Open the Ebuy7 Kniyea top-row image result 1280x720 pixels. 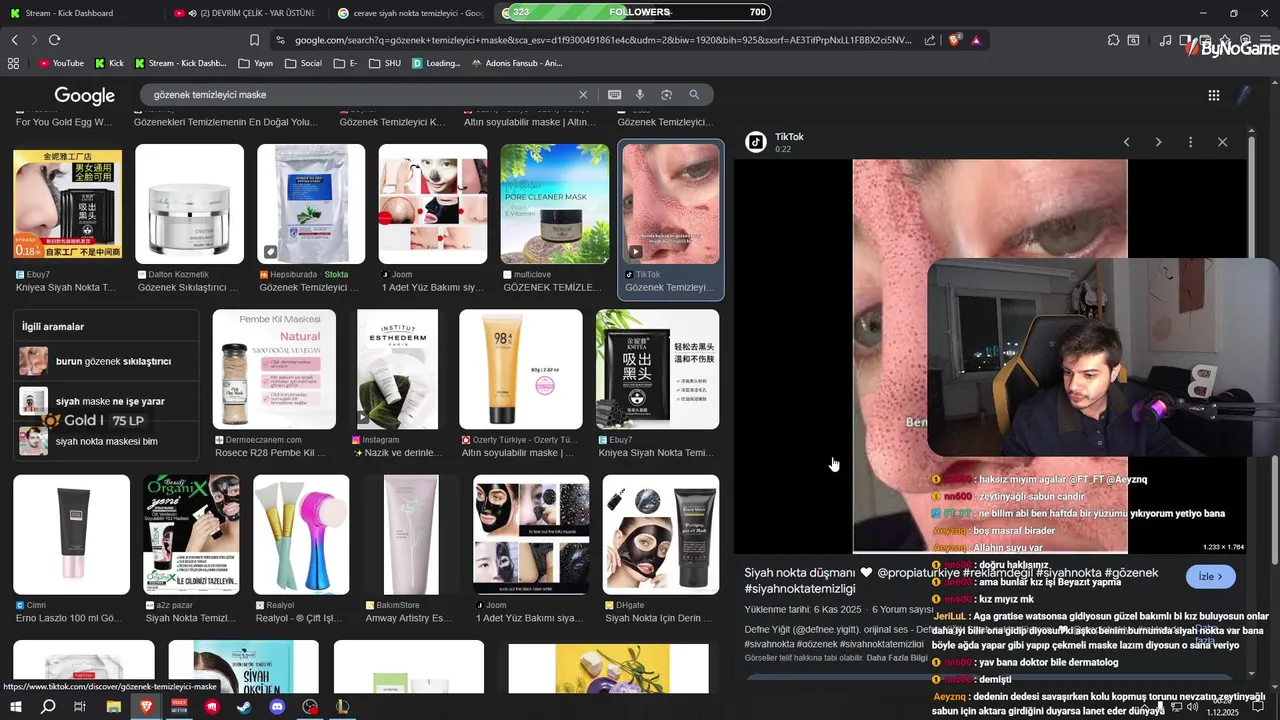[x=67, y=204]
